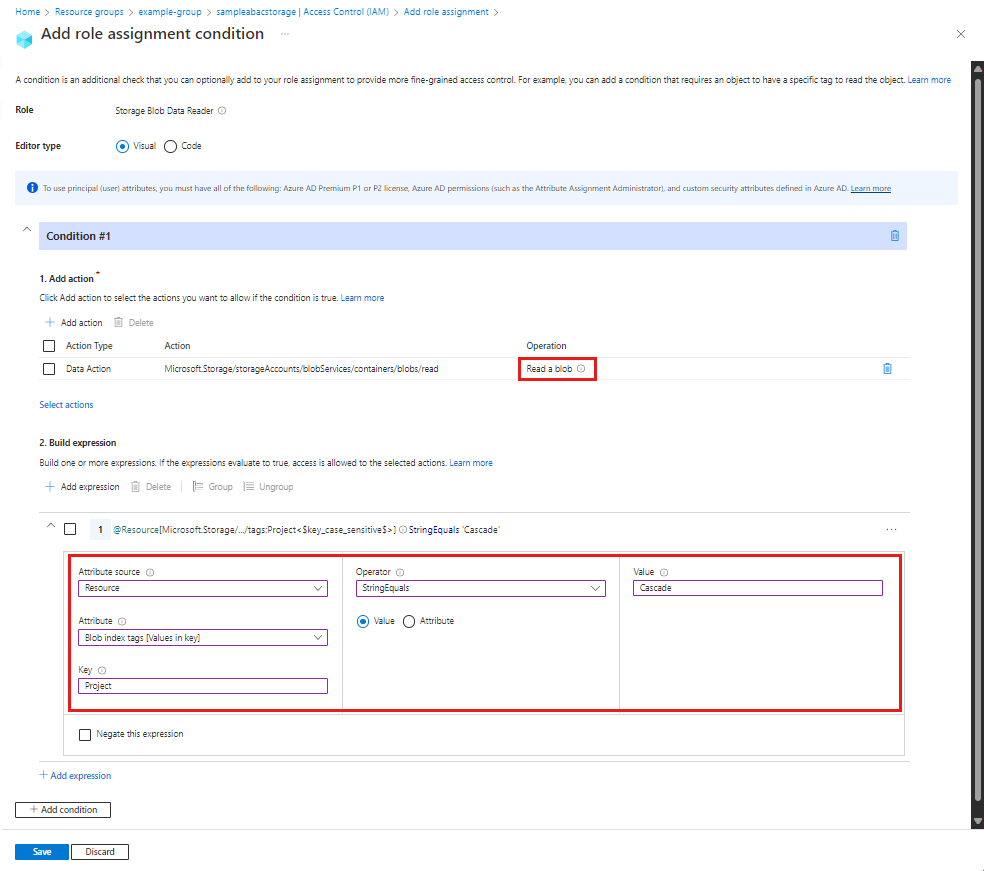
Task: Open the Attribute source dropdown
Action: coord(202,588)
